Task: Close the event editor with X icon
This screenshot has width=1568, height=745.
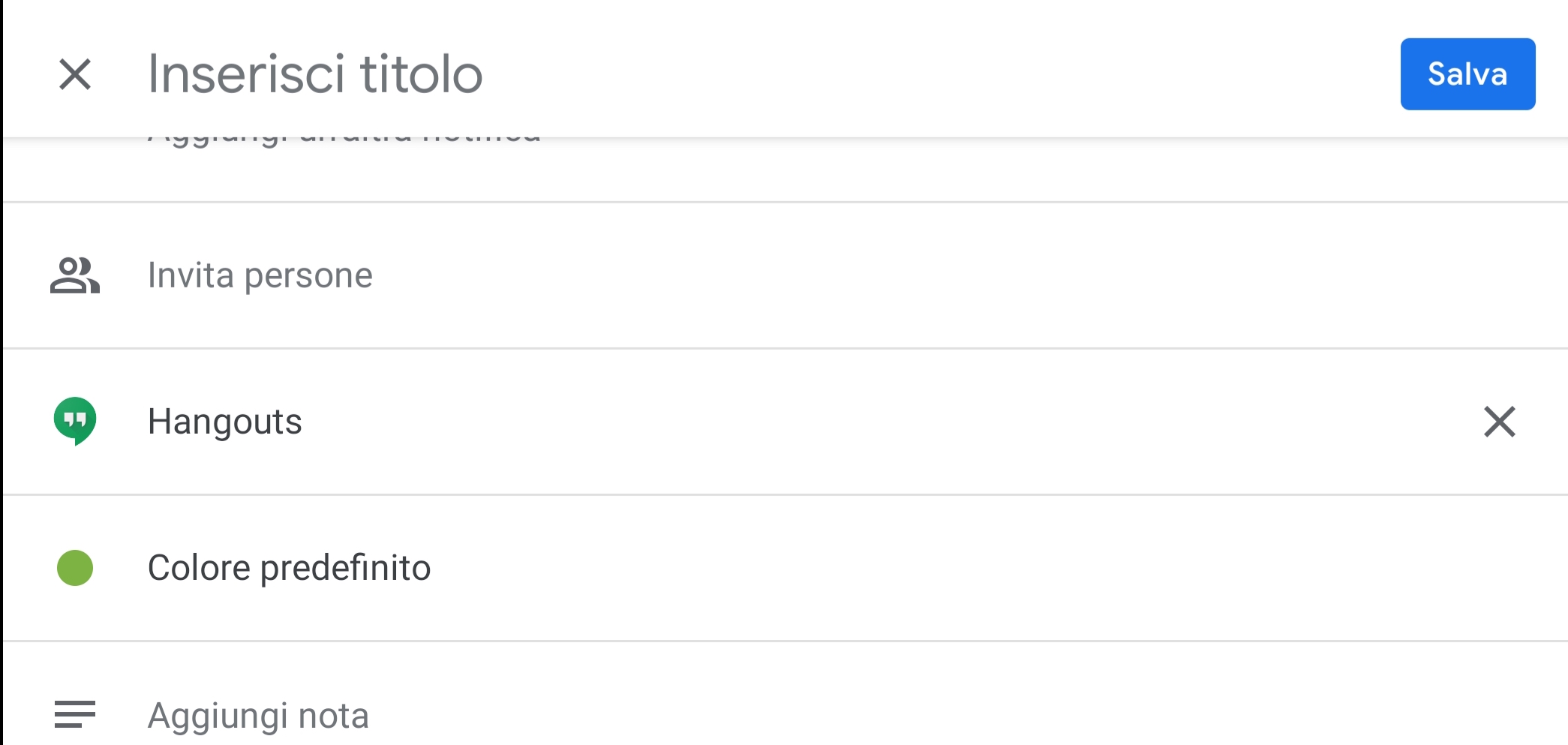Action: click(x=75, y=74)
